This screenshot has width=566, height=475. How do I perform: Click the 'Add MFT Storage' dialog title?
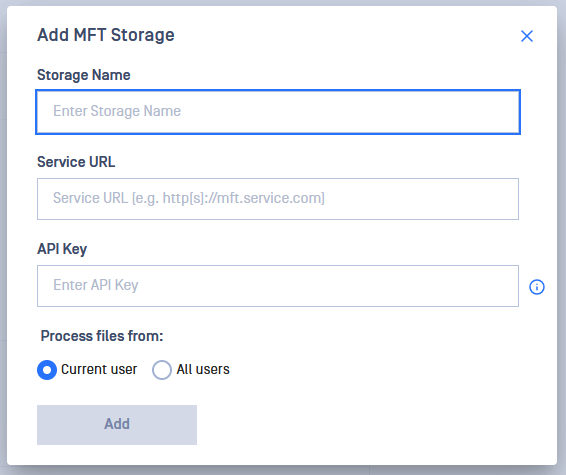[106, 35]
